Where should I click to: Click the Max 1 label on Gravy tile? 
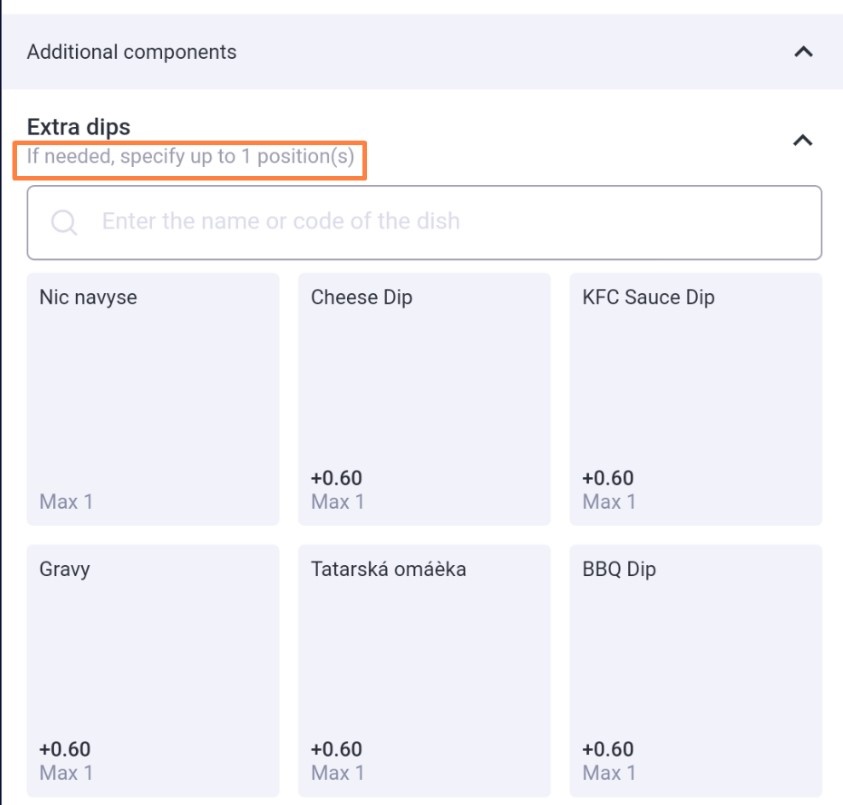66,773
